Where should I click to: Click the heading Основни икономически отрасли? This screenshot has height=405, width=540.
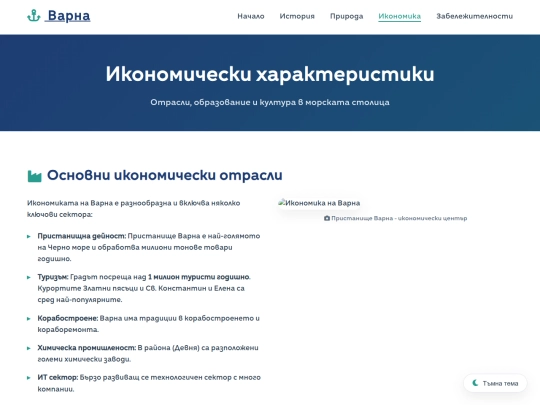[165, 175]
